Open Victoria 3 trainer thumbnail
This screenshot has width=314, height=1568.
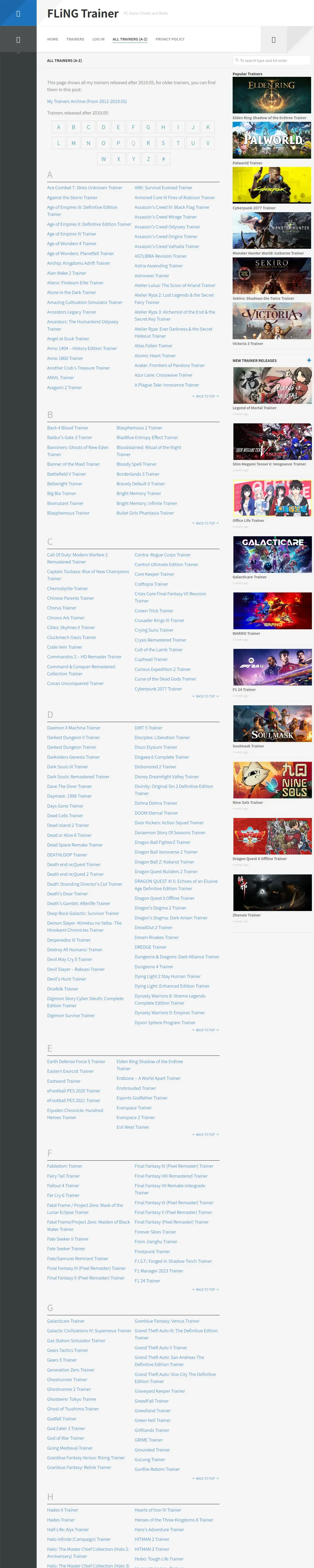point(271,321)
